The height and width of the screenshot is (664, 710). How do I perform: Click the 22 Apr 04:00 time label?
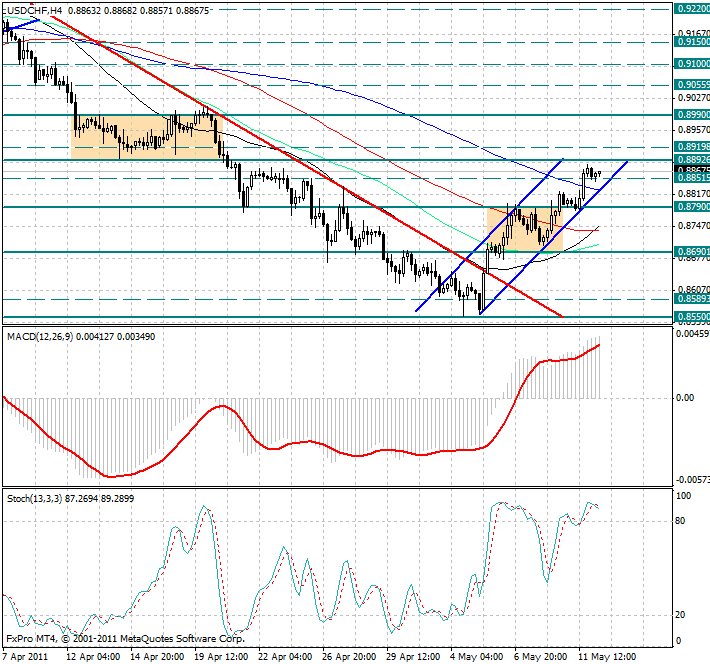285,656
